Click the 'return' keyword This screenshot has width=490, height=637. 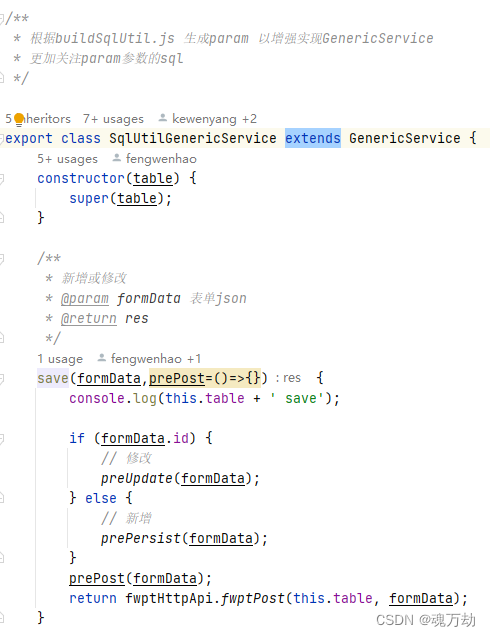[x=93, y=598]
